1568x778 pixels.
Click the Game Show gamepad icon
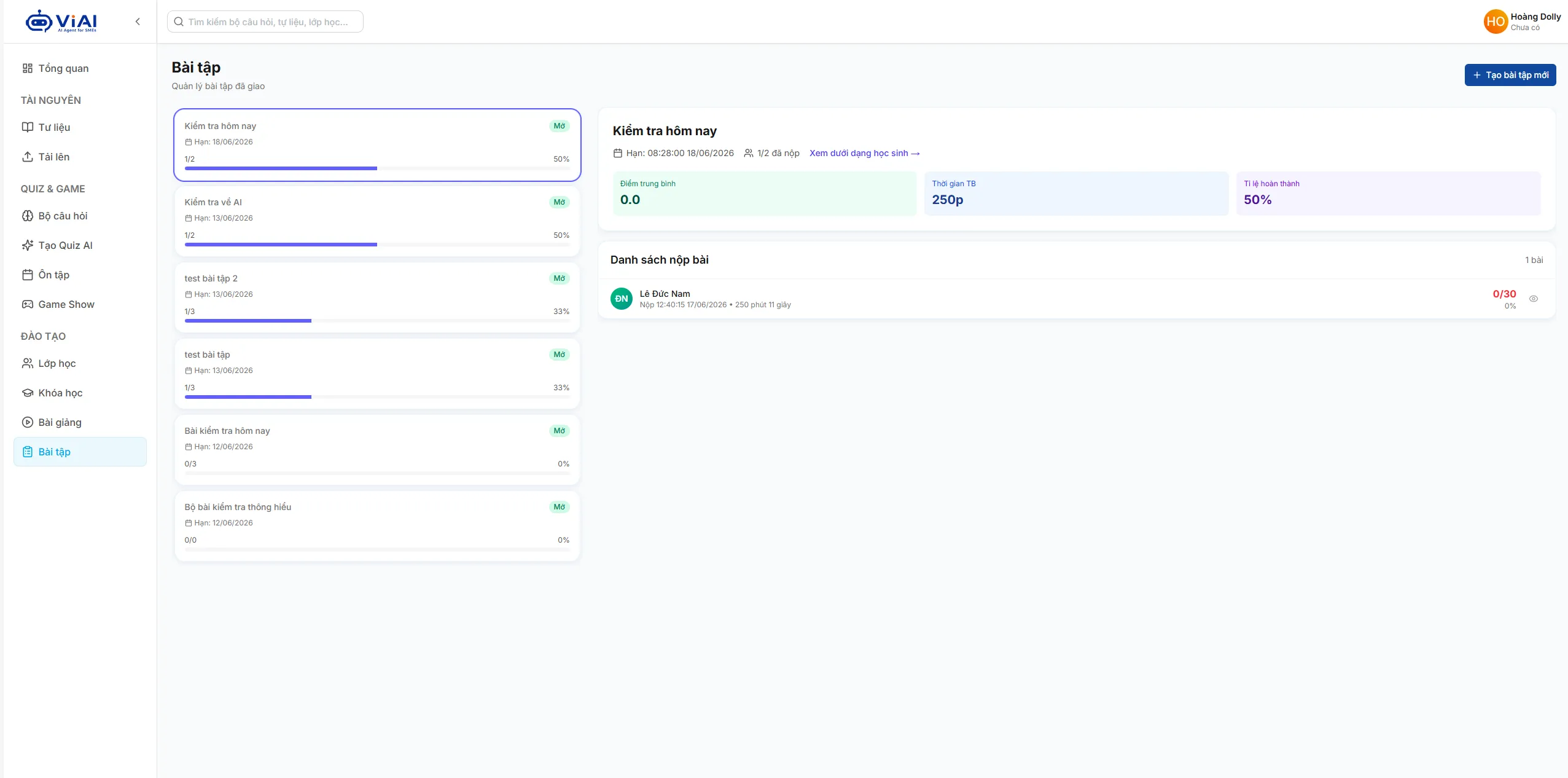pyautogui.click(x=28, y=304)
